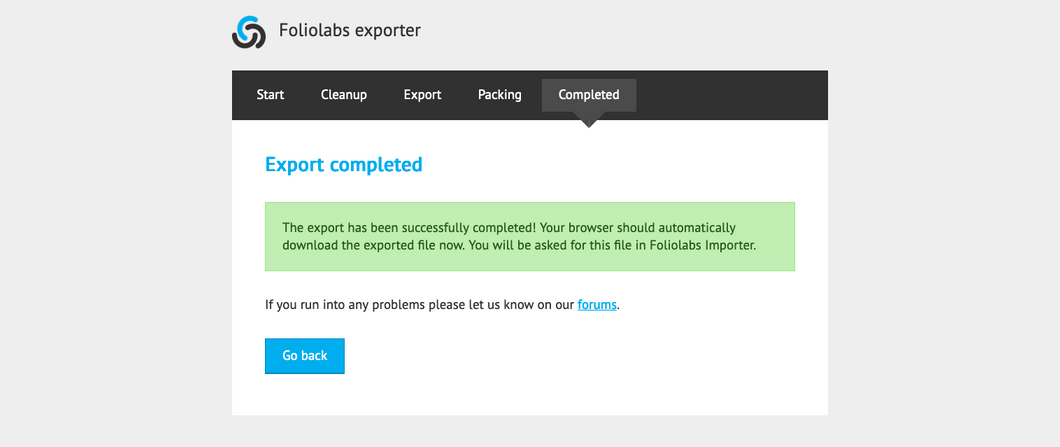Screen dimensions: 1060x447
Task: Select the highlighted Completed tab
Action: [x=589, y=95]
